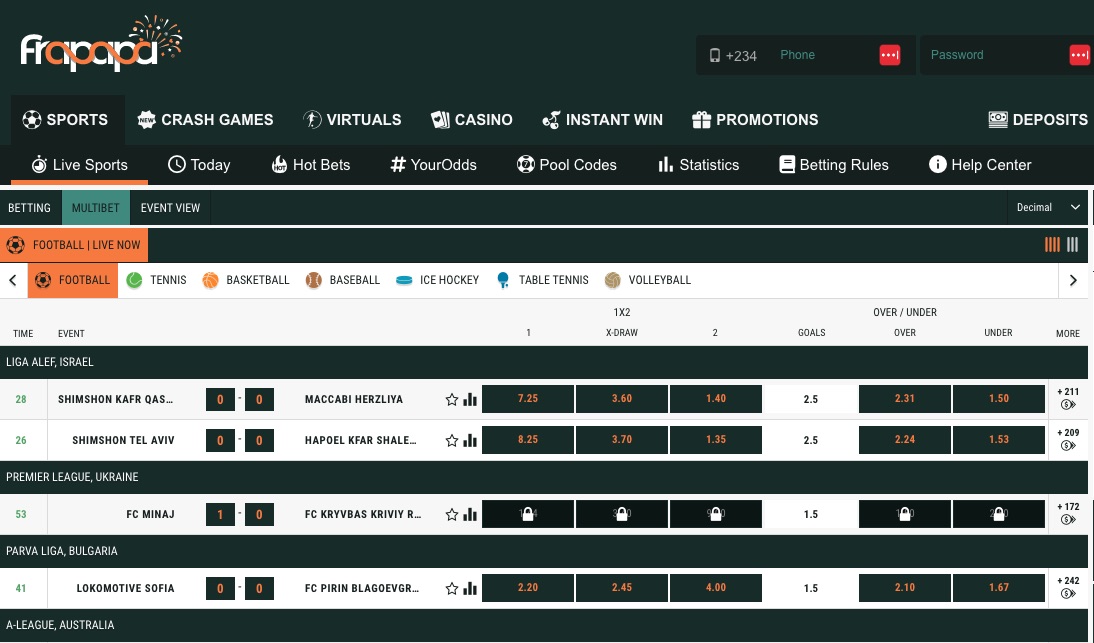The width and height of the screenshot is (1094, 643).
Task: Star the Lokomotive Sofia match
Action: (451, 589)
